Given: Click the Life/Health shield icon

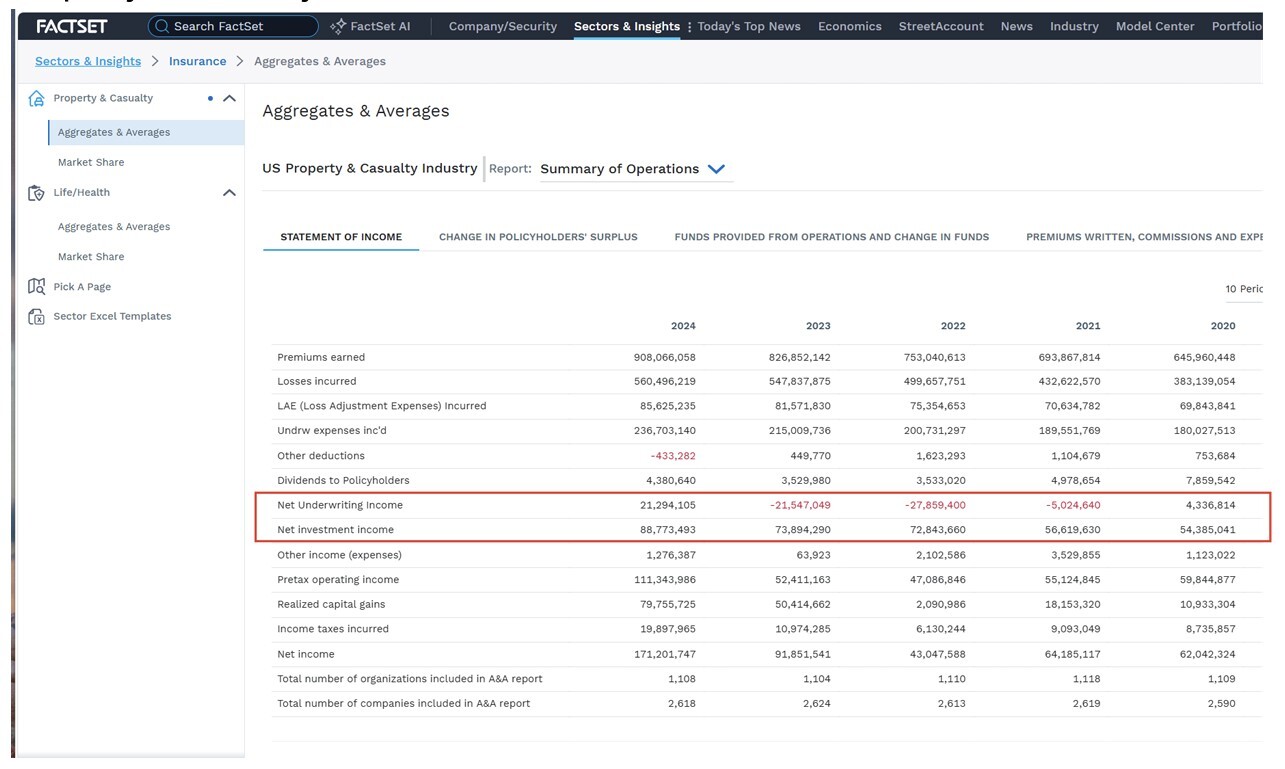Looking at the screenshot, I should tap(37, 193).
